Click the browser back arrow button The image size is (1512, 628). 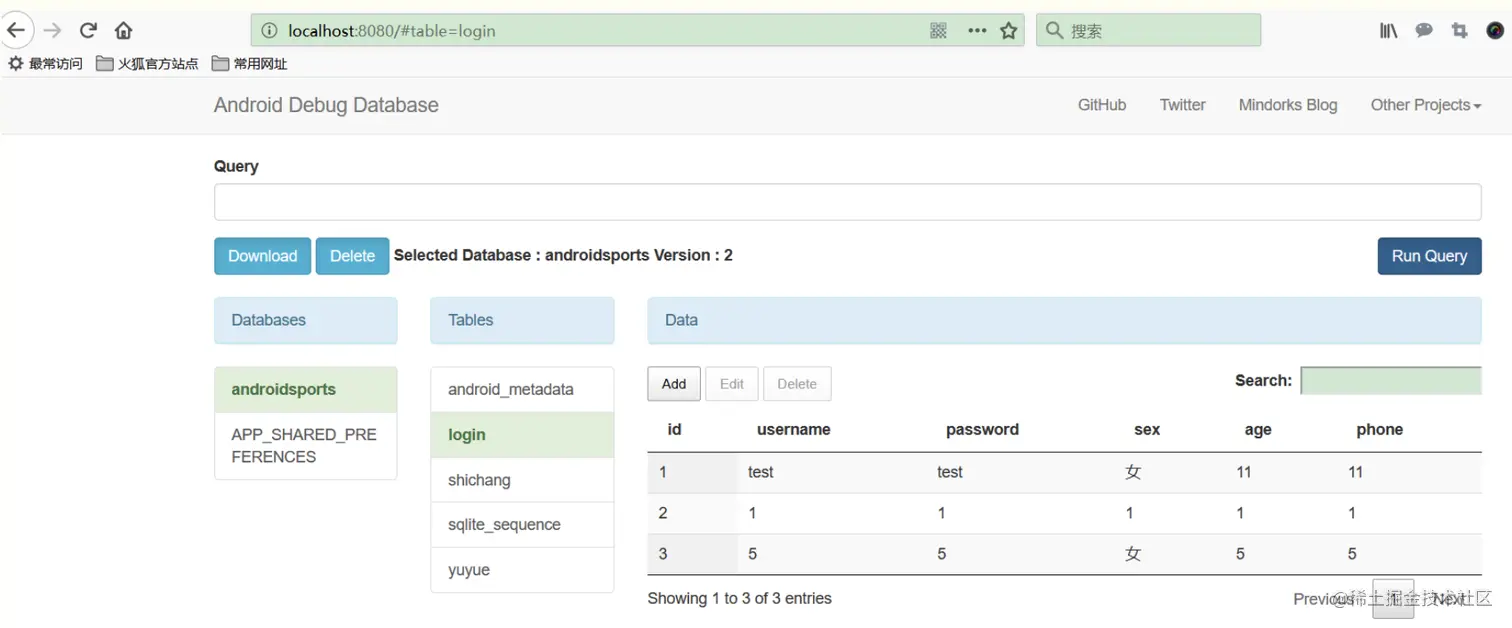(16, 30)
